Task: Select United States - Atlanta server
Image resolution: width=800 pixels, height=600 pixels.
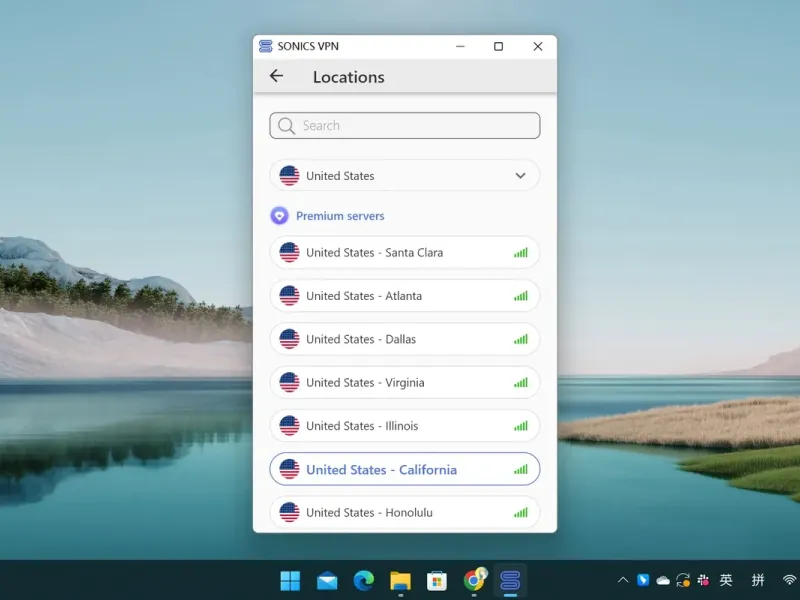Action: [x=405, y=296]
